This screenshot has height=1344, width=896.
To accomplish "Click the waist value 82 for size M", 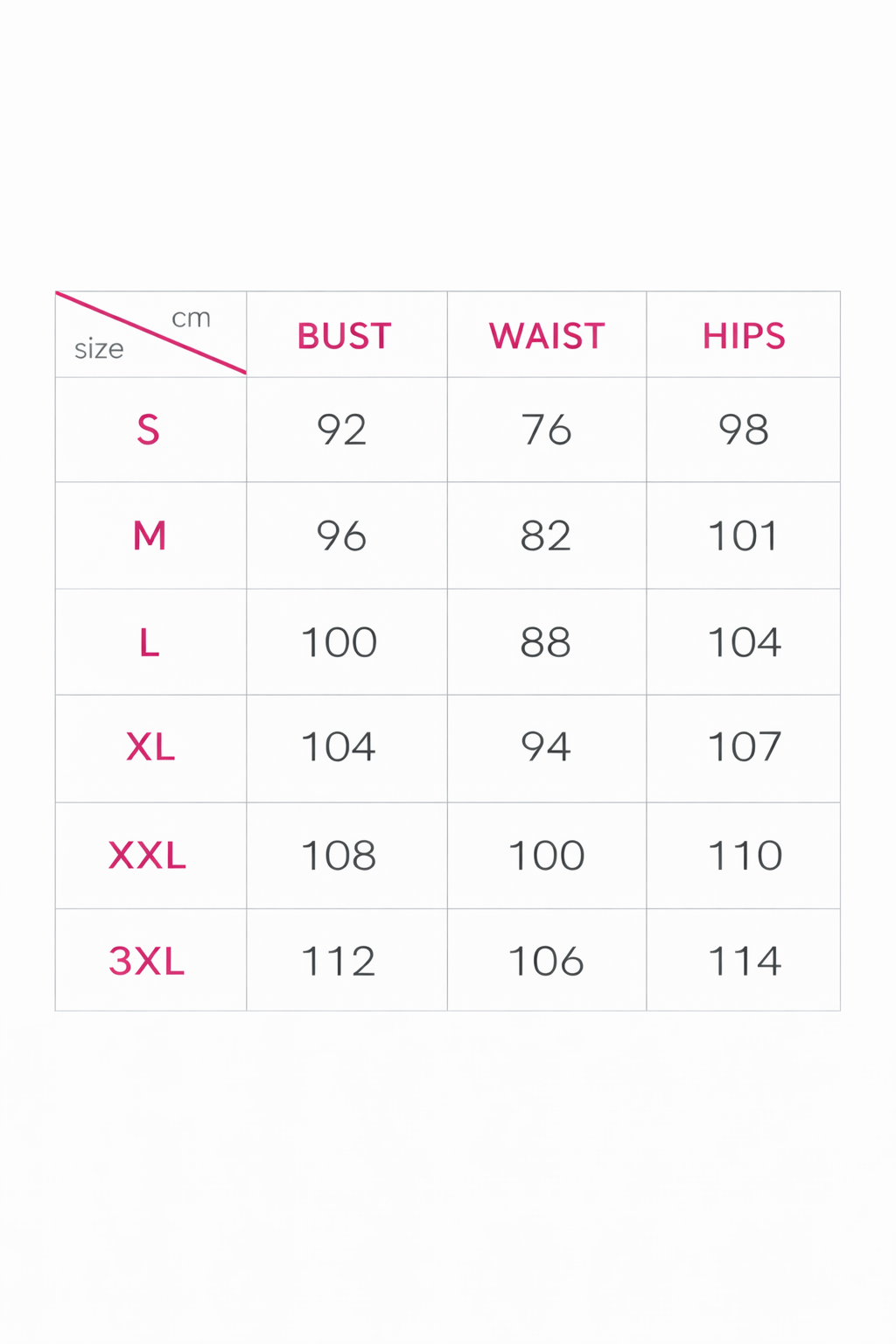I will point(545,535).
